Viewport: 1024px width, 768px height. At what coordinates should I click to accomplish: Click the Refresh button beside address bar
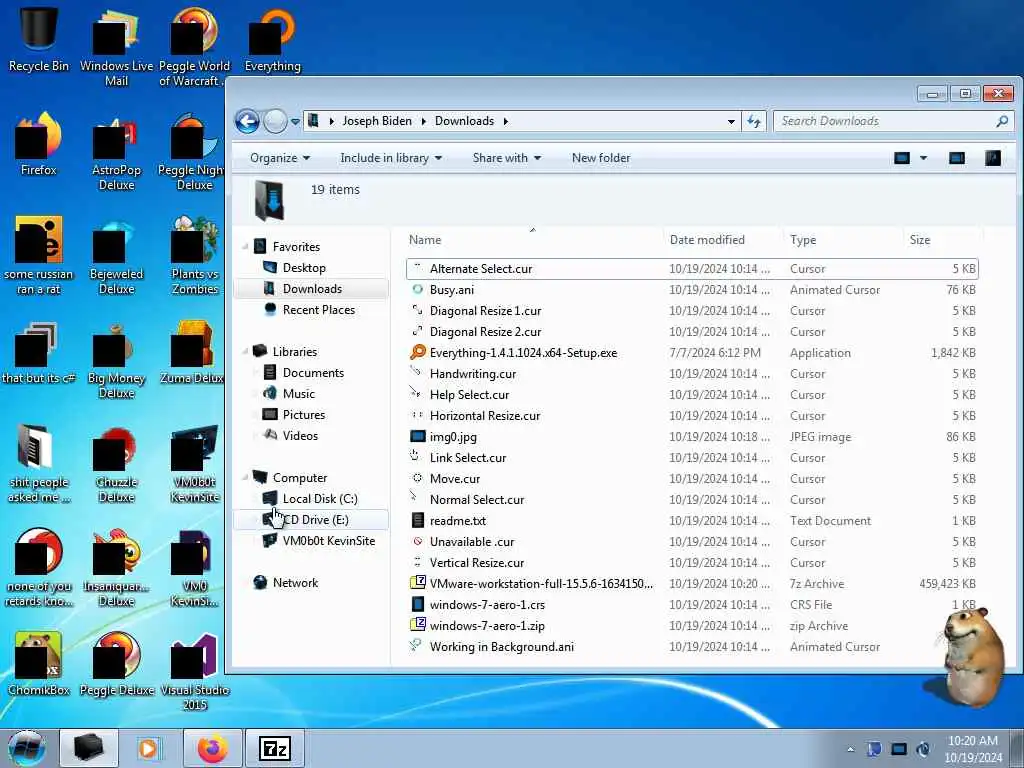pos(754,121)
